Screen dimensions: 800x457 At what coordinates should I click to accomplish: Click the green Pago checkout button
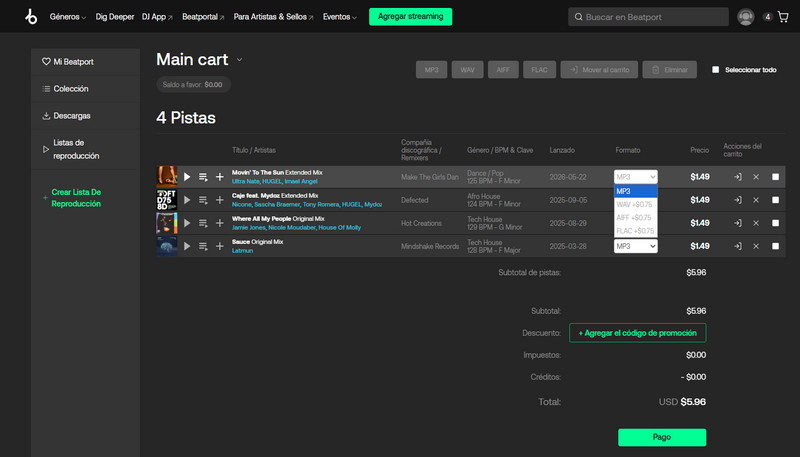[662, 437]
